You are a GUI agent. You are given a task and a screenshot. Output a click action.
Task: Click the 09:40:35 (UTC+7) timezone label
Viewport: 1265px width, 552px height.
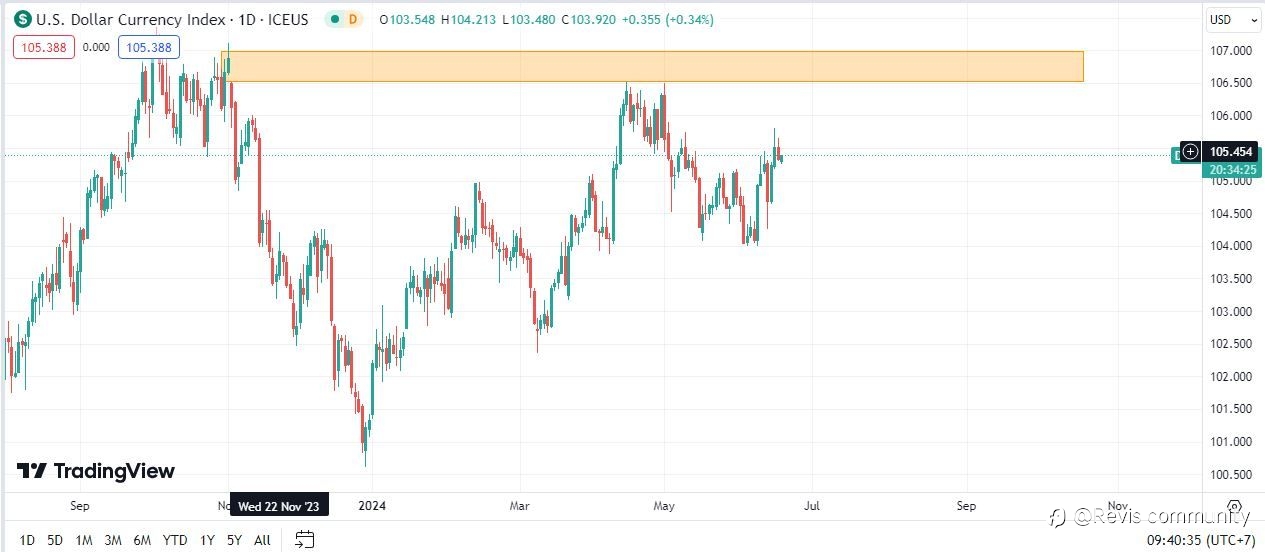tap(1199, 540)
